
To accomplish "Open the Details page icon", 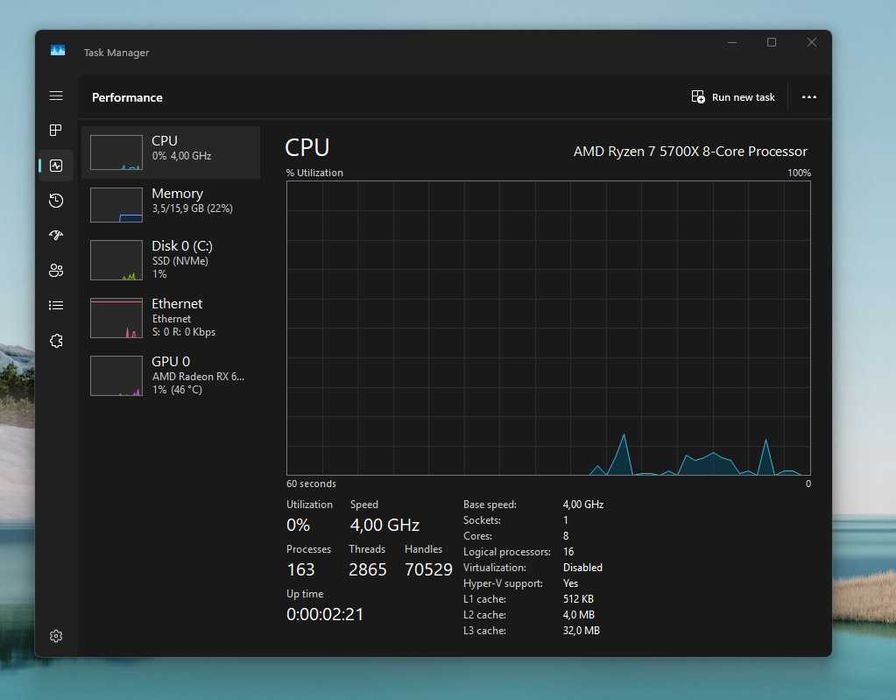I will (x=56, y=305).
